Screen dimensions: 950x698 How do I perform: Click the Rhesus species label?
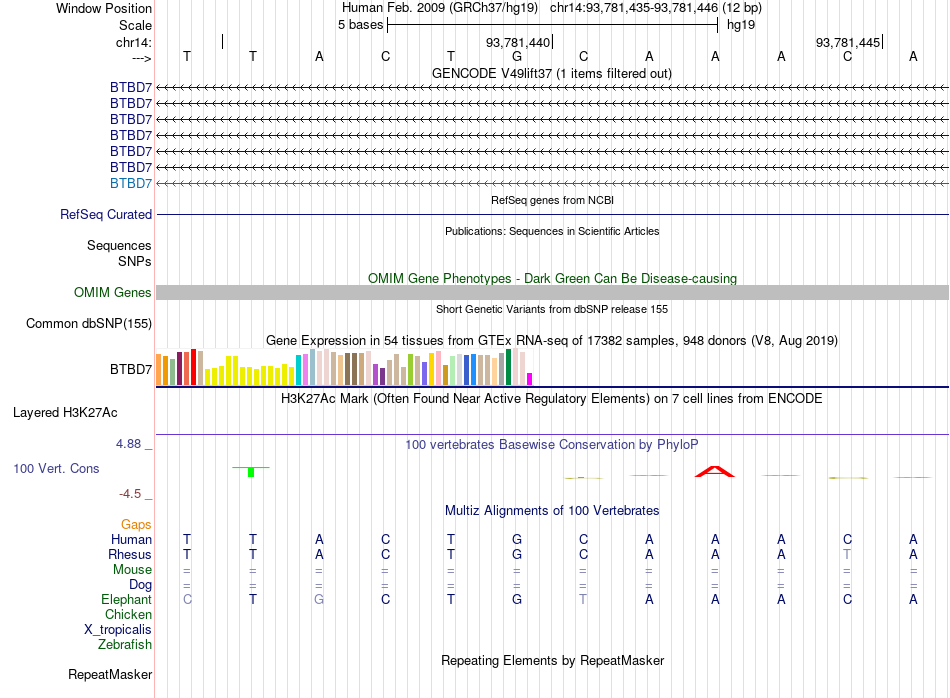[130, 555]
